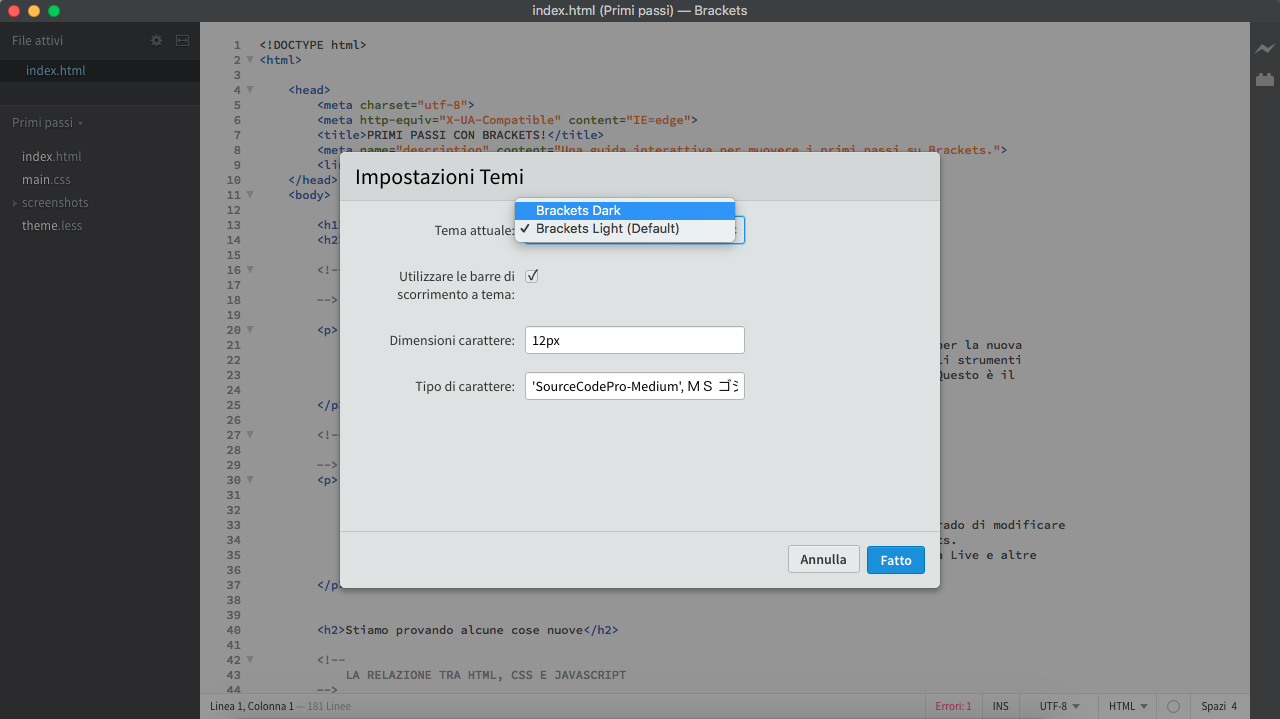Click the Fatto button
The width and height of the screenshot is (1280, 719).
tap(895, 560)
